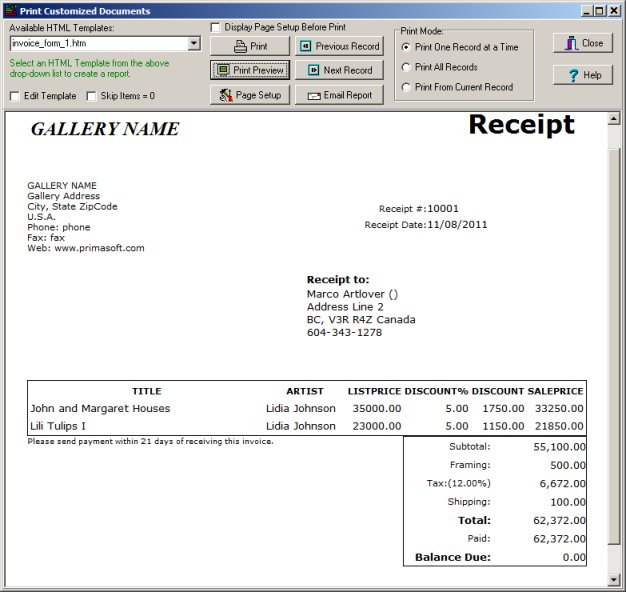Click the Page Setup tools icon
Image resolution: width=626 pixels, height=592 pixels.
point(226,95)
